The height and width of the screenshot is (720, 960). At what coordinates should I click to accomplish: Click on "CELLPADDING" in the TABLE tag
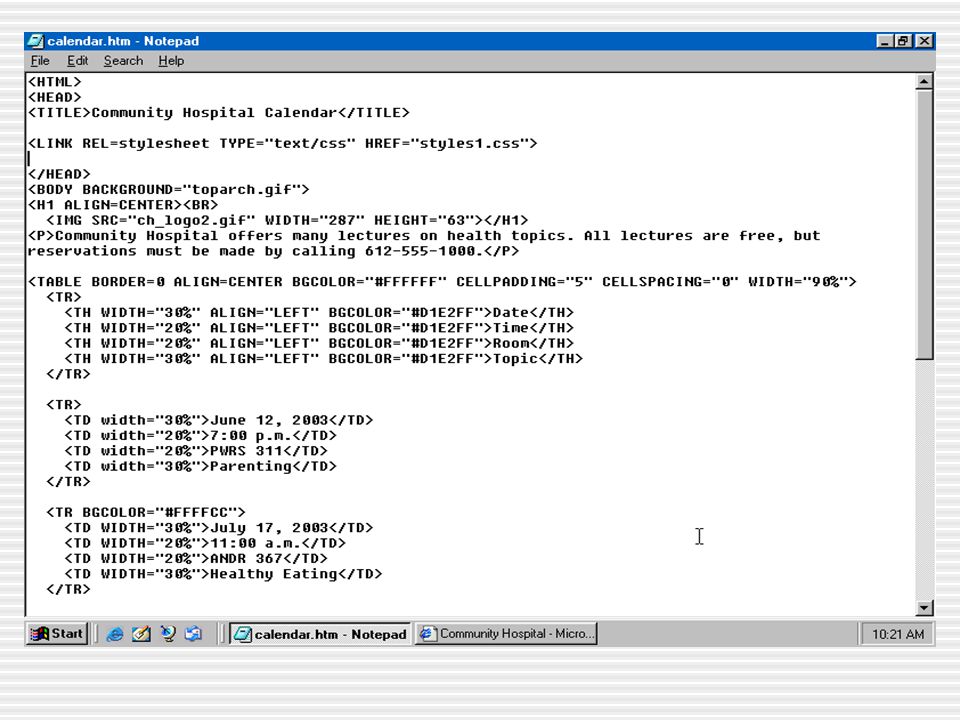506,282
